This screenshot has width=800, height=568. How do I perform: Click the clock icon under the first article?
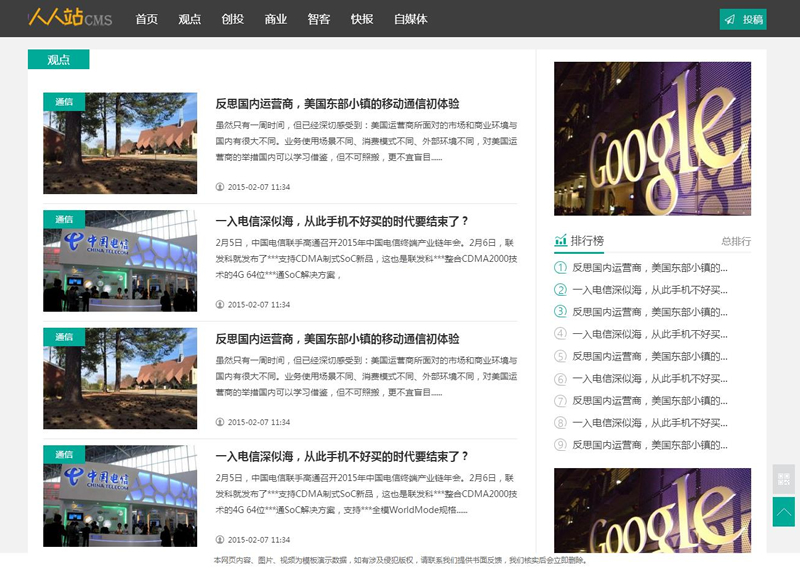click(220, 187)
